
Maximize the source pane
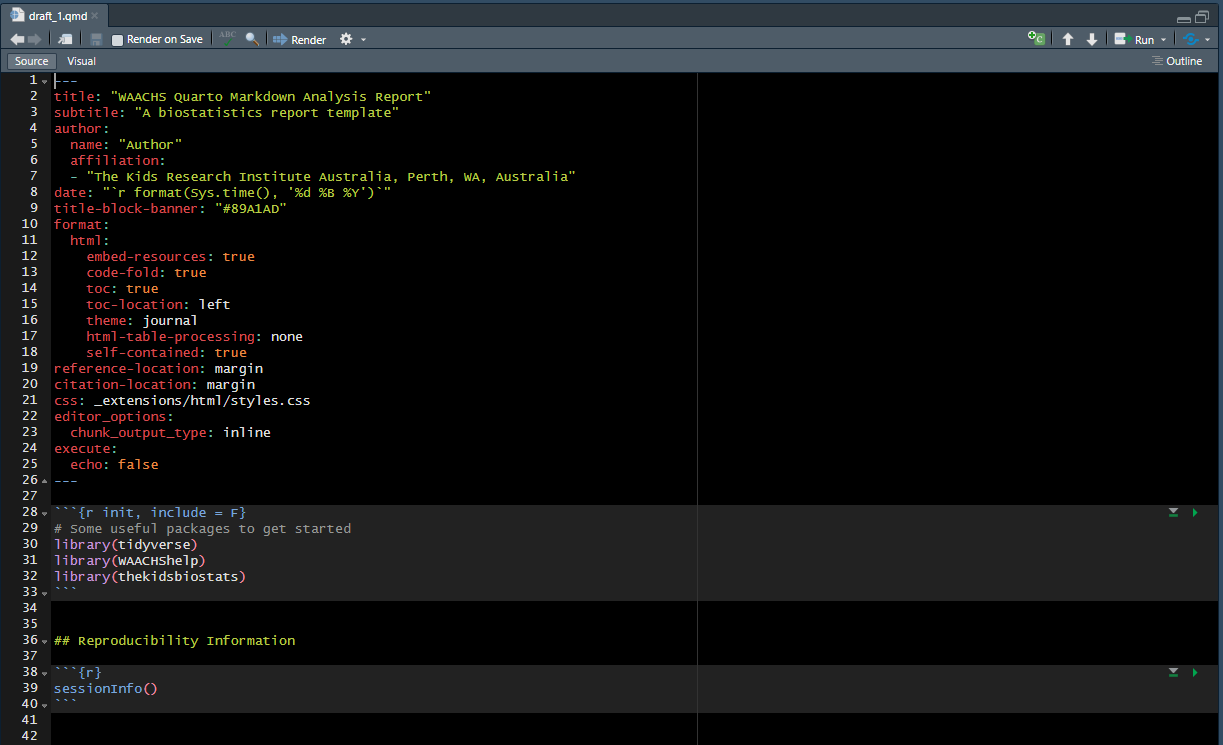(x=1202, y=17)
